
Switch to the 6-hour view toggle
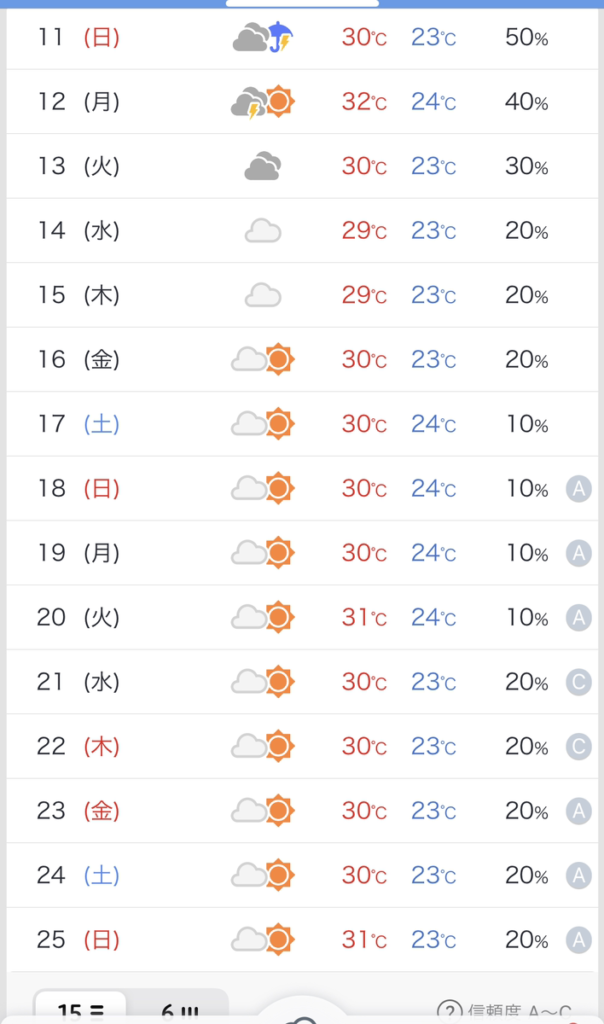(x=180, y=1010)
